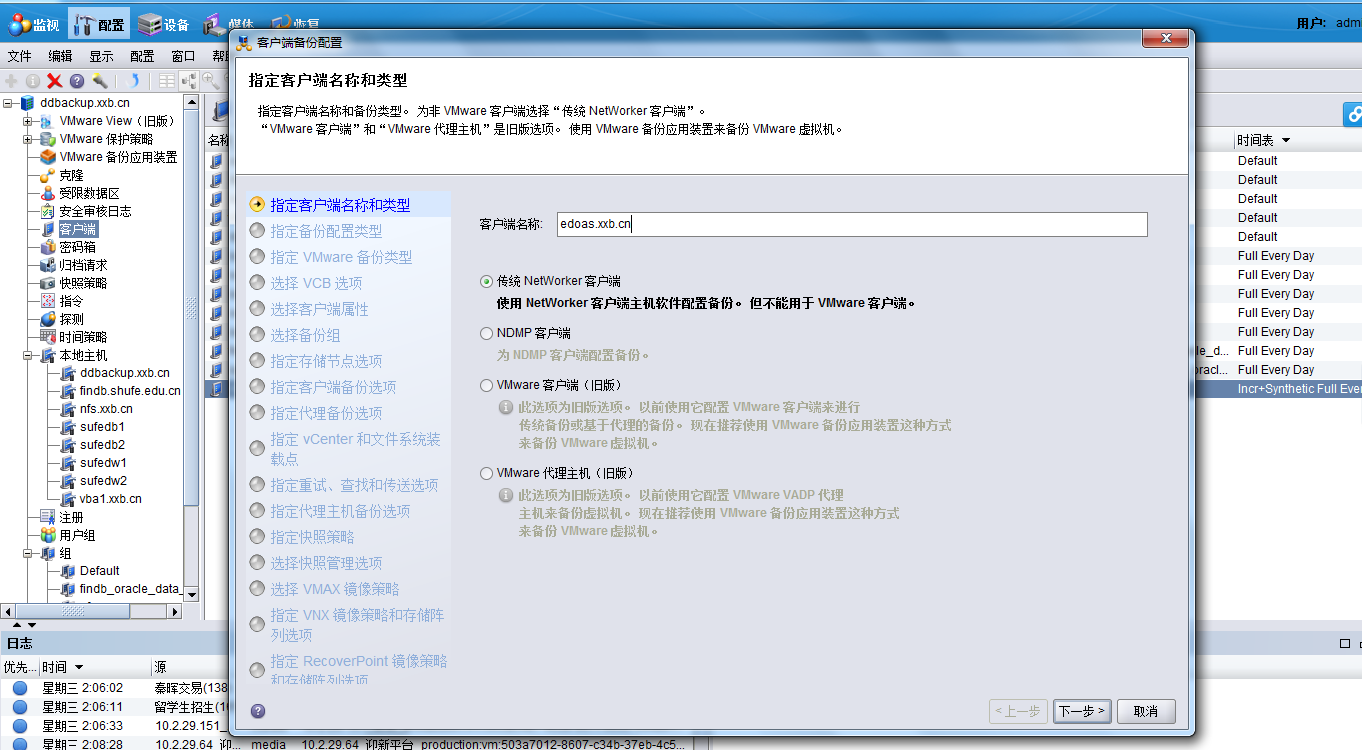Click the info properties toolbar icon
This screenshot has height=750, width=1362.
(x=33, y=81)
